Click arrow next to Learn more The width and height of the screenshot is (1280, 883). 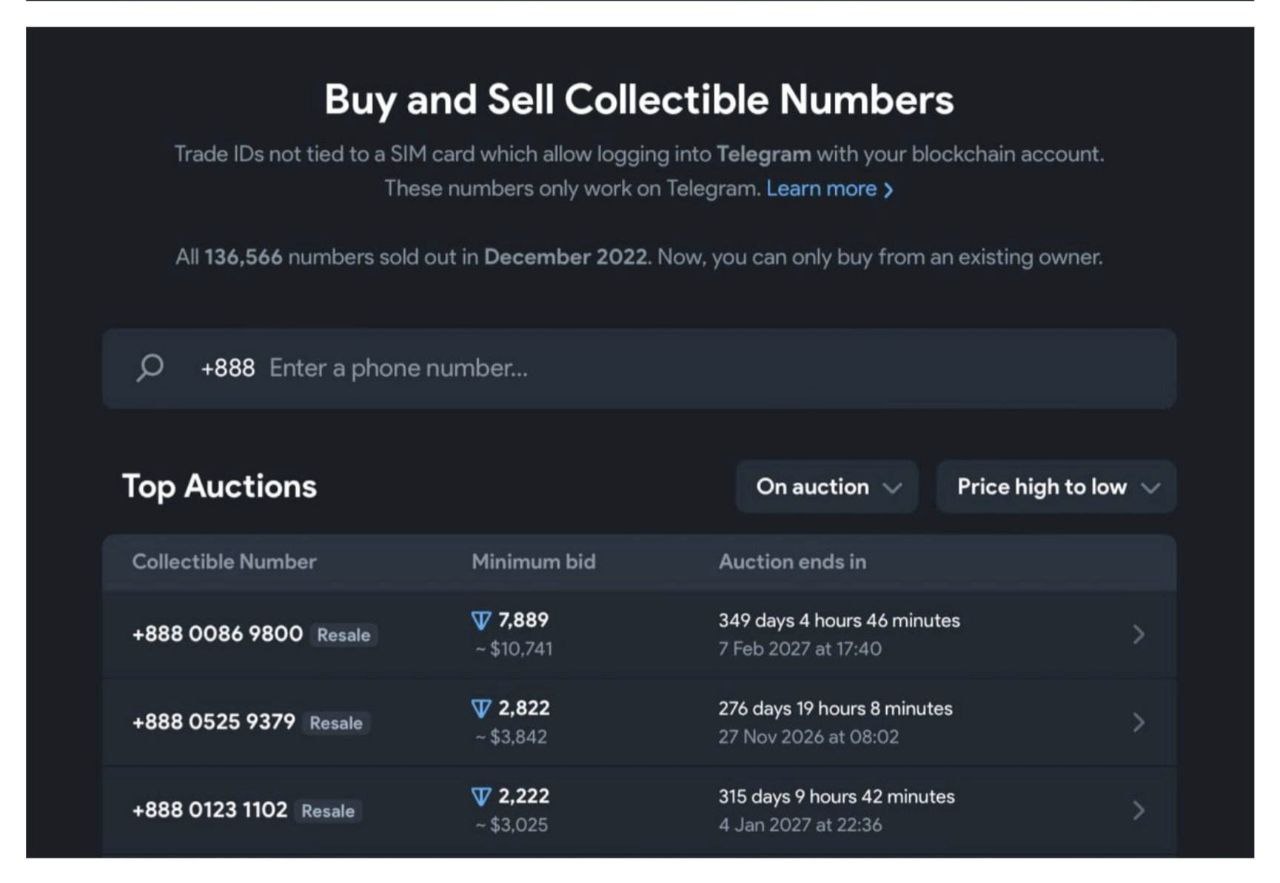(x=888, y=189)
